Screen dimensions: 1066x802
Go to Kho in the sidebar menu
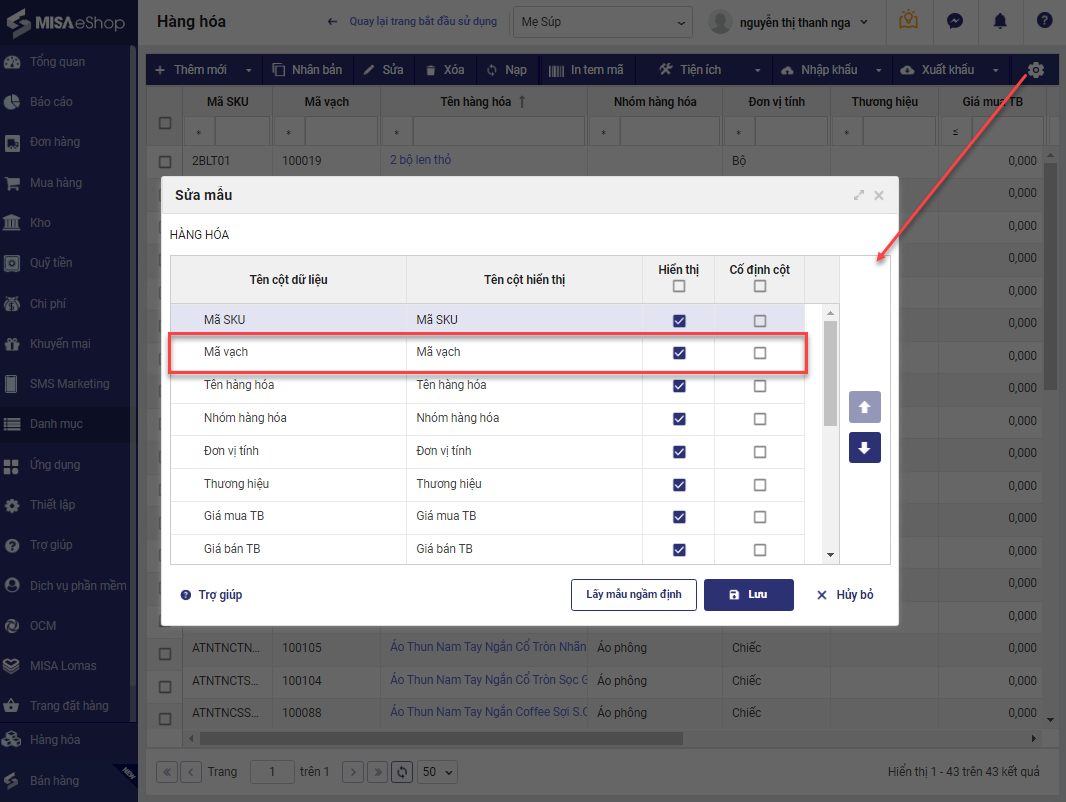(40, 223)
